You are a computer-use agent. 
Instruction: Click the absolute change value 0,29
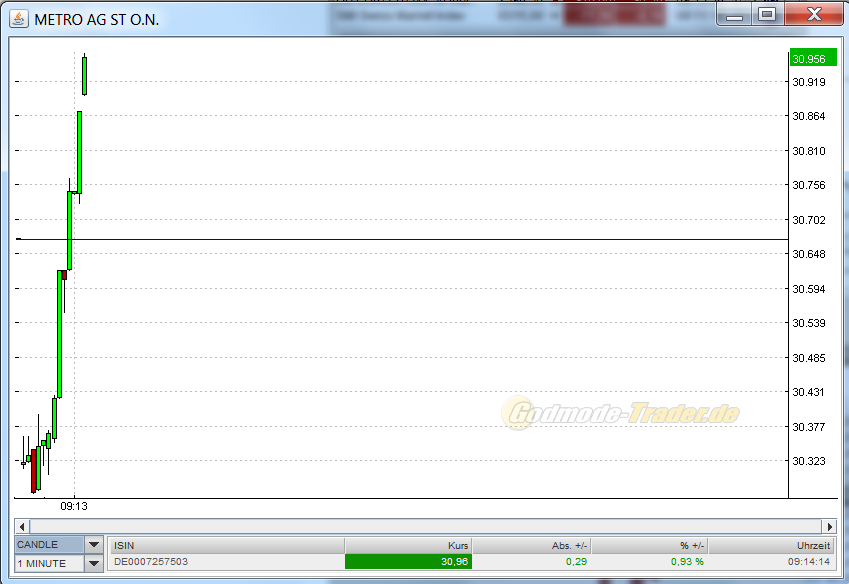[576, 561]
